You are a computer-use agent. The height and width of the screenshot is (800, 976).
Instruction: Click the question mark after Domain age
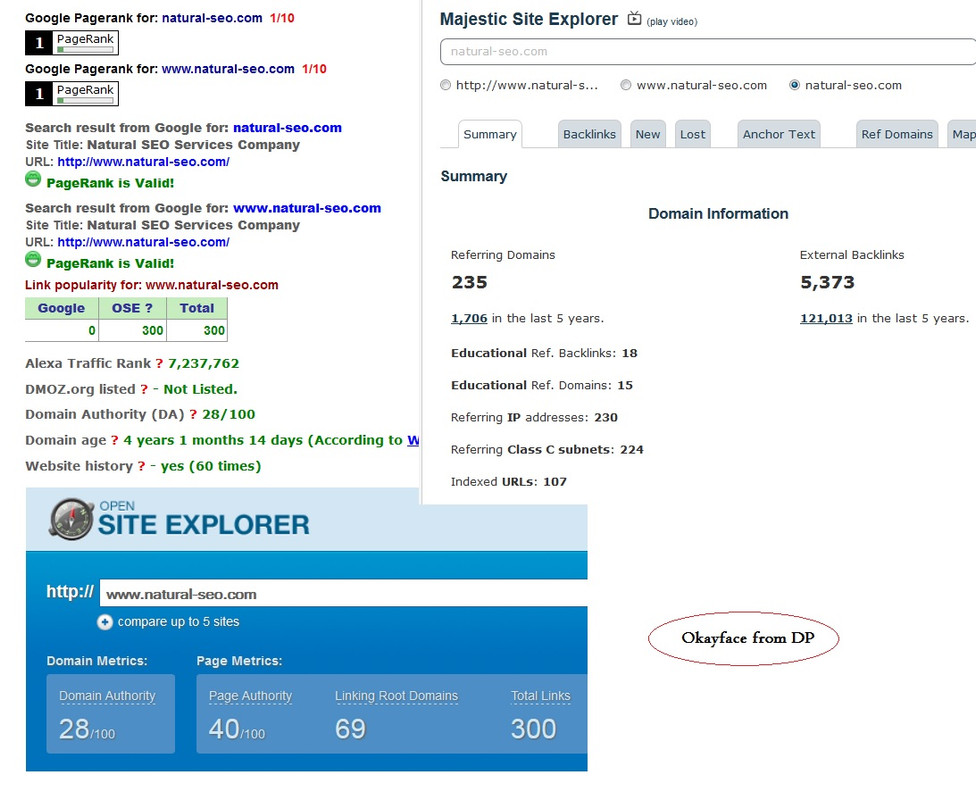pos(115,441)
